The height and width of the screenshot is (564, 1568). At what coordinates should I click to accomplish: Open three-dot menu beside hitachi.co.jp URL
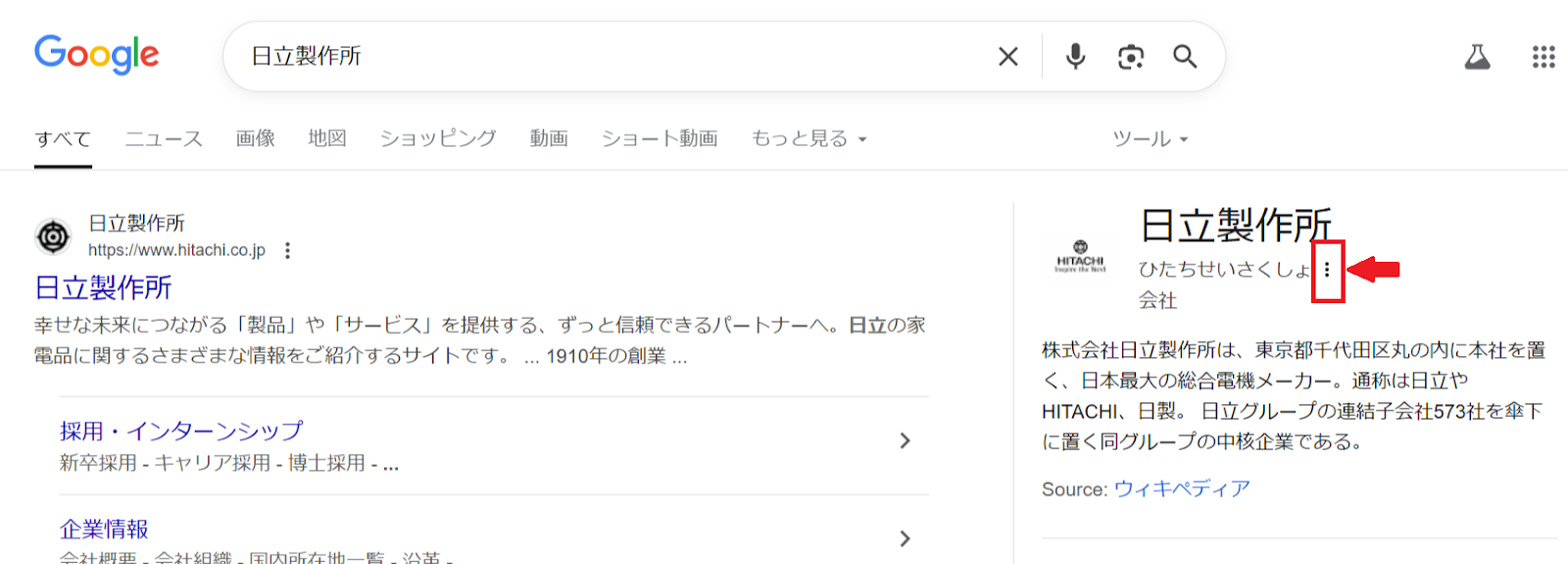coord(287,250)
